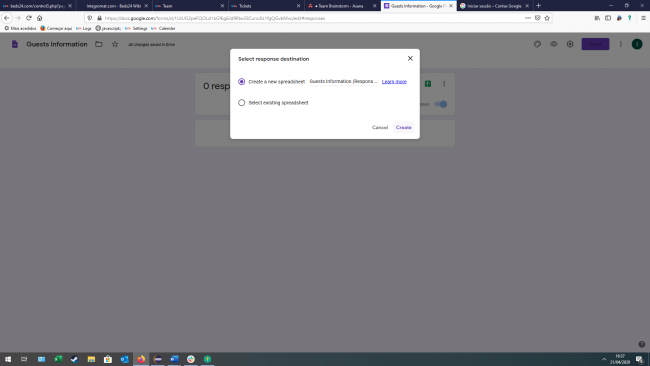Open Slack from the taskbar
650x366 pixels.
pos(191,359)
